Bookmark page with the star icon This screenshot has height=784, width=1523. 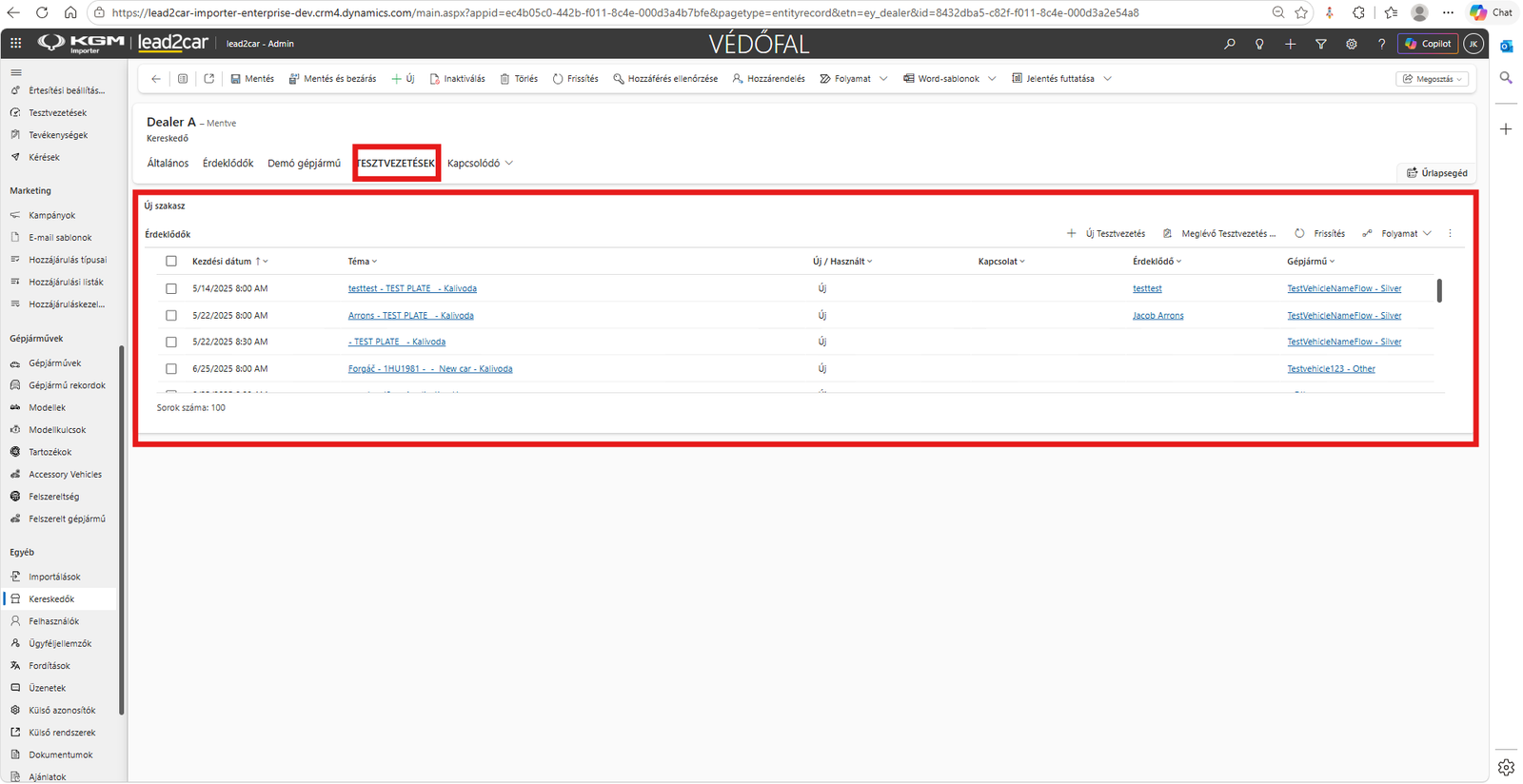[1301, 13]
